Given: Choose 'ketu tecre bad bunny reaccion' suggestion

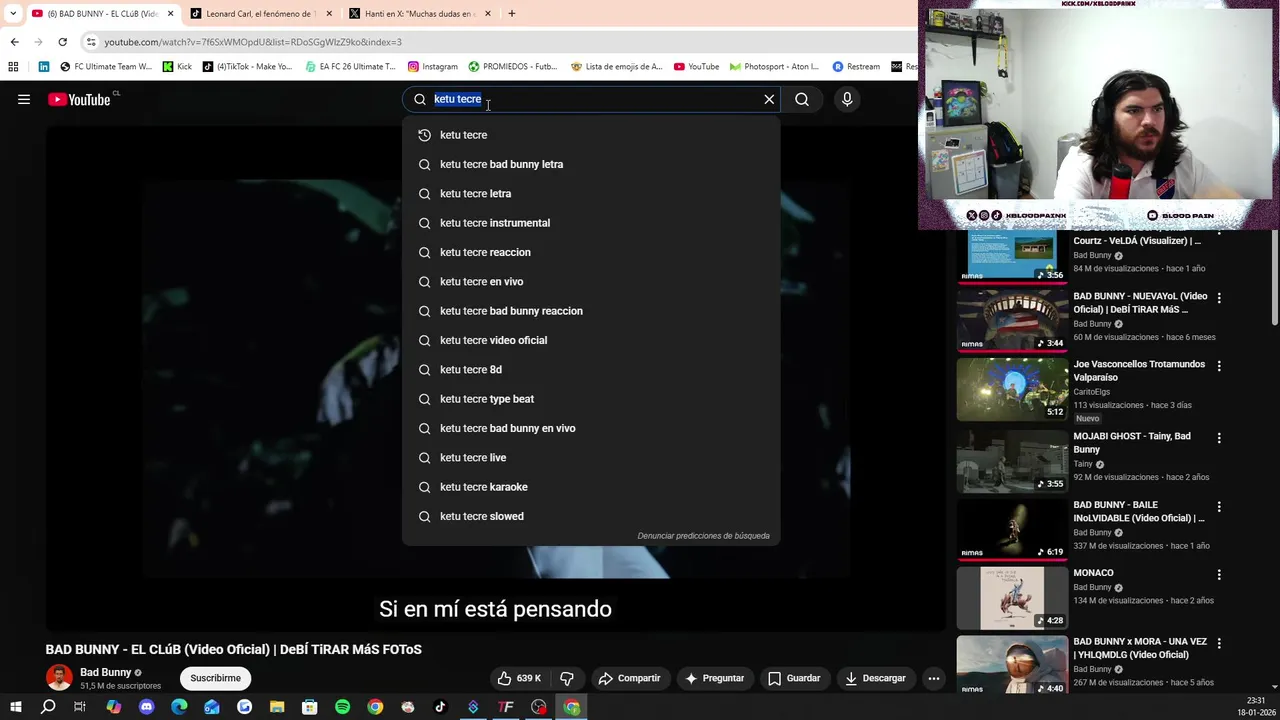Looking at the screenshot, I should (591, 311).
